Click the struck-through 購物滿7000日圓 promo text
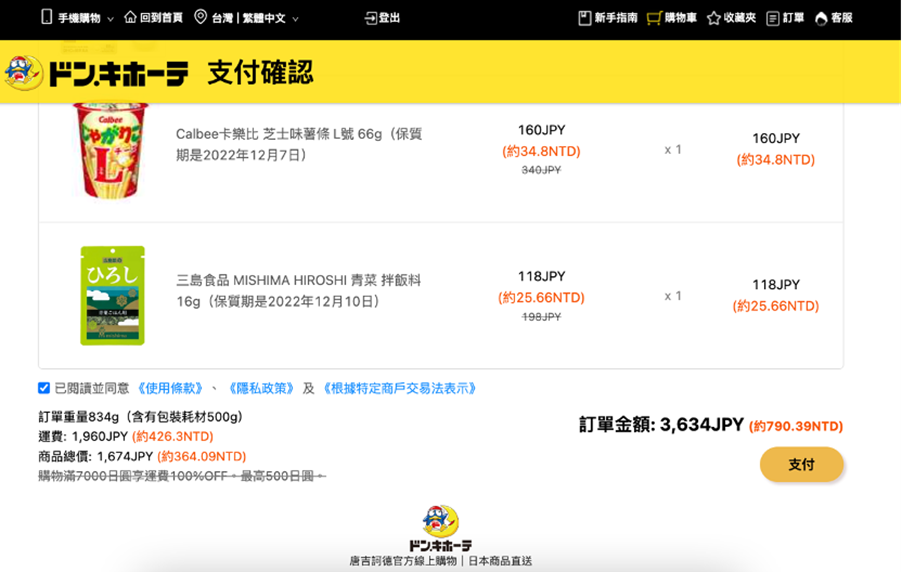 [182, 476]
